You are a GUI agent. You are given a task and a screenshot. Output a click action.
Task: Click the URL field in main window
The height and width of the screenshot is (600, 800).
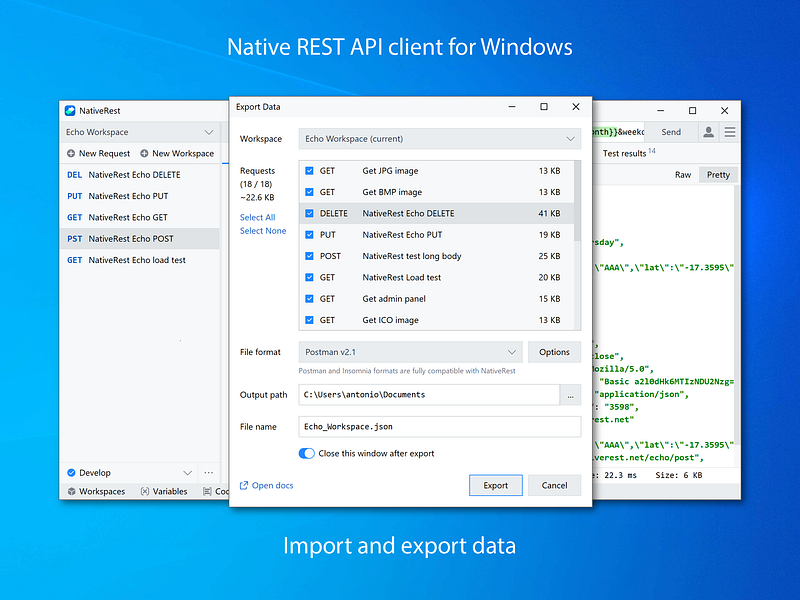(618, 132)
